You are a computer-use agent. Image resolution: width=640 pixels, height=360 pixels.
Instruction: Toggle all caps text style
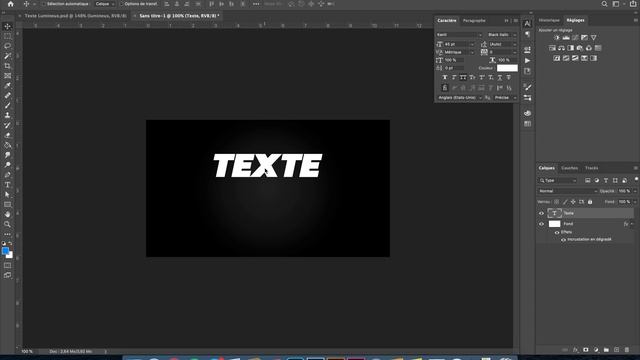point(463,78)
